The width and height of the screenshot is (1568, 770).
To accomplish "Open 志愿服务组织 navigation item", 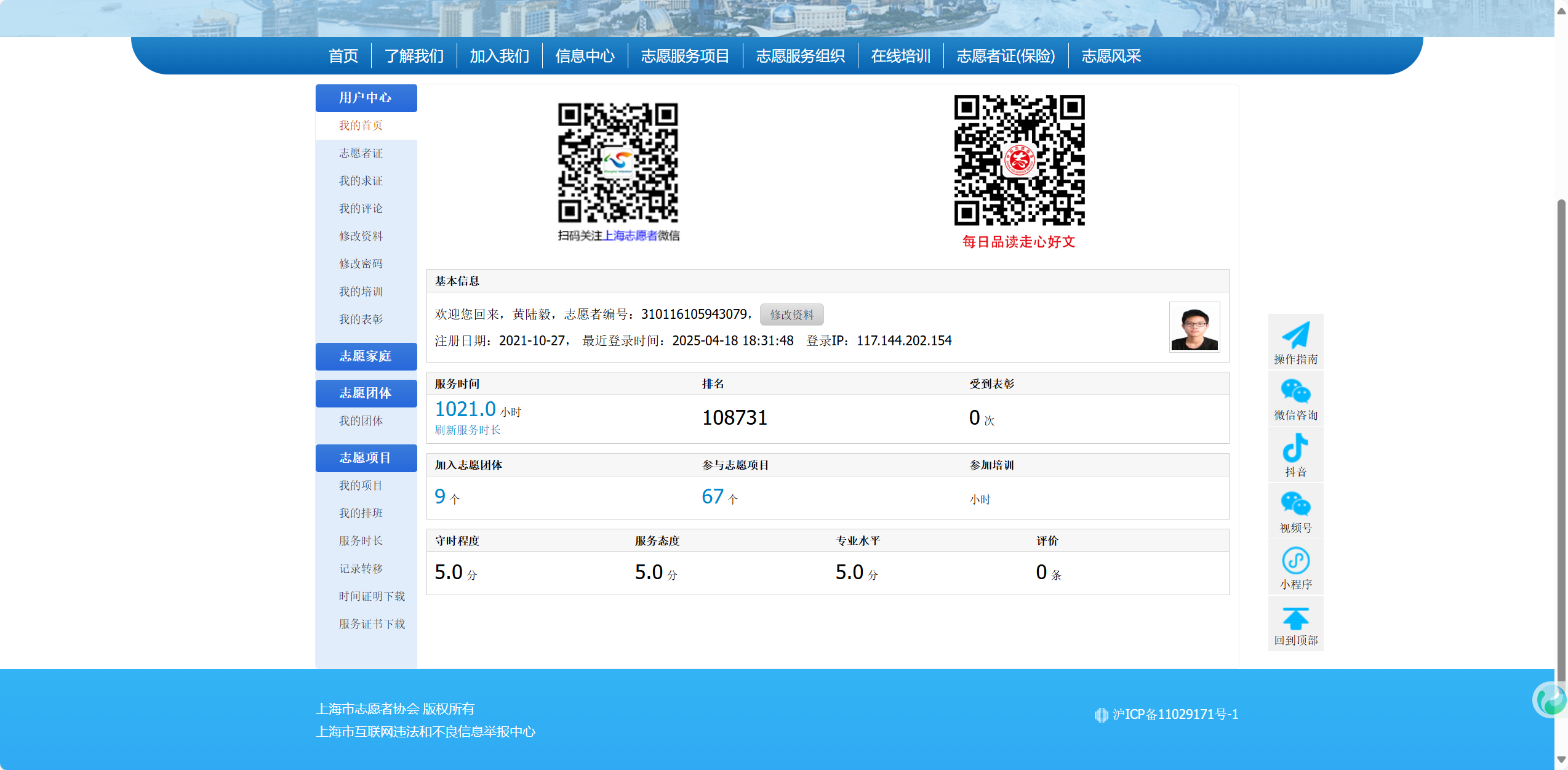I will [x=800, y=56].
